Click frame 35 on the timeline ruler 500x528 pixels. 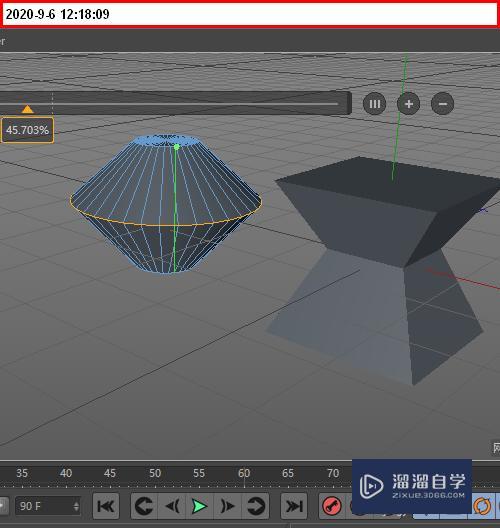coord(22,473)
